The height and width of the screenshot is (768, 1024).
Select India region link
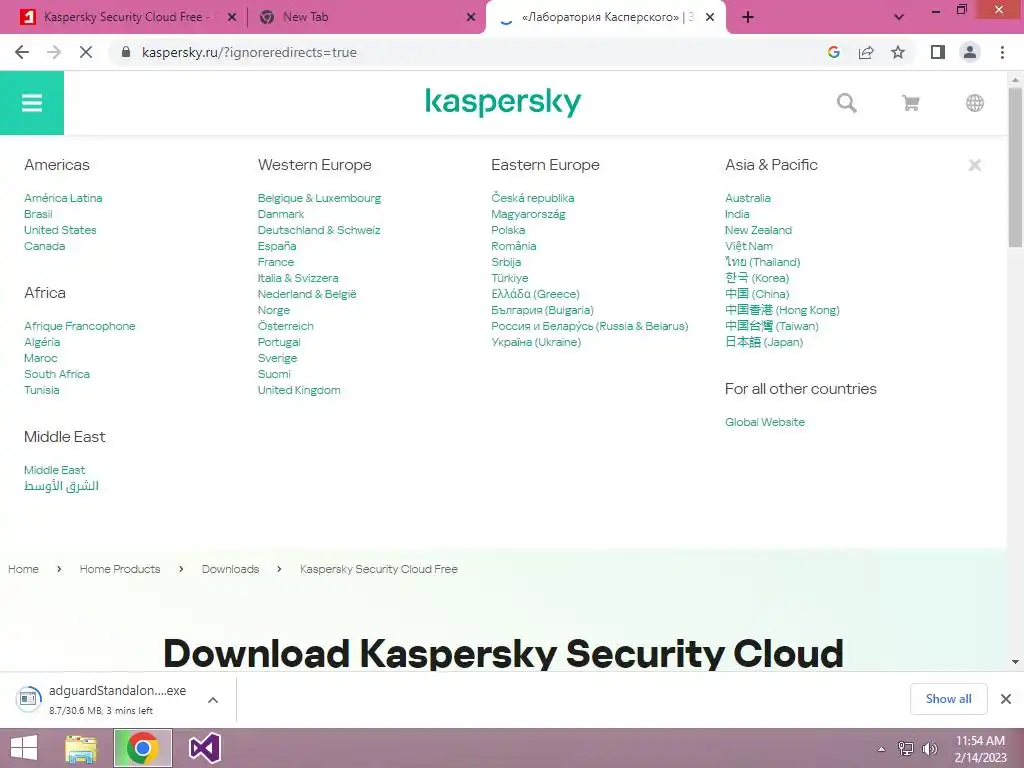coord(737,214)
